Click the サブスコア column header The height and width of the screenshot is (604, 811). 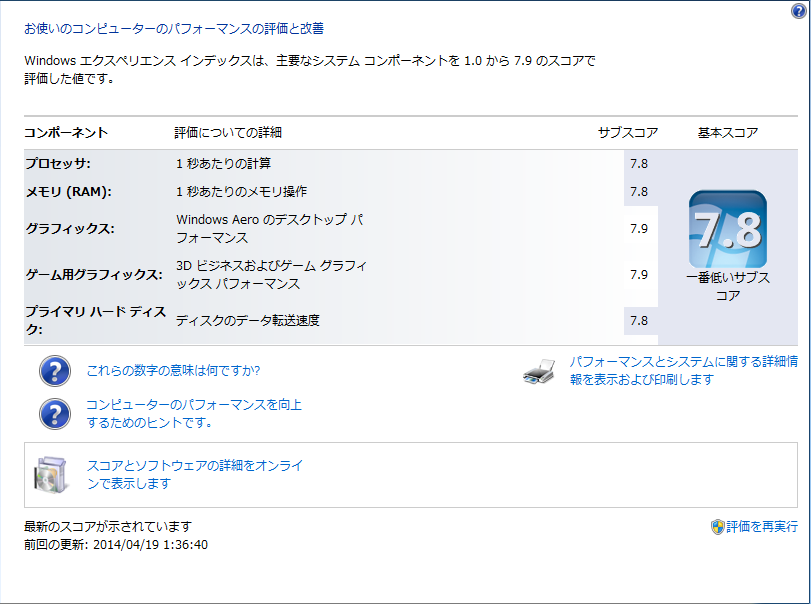click(x=628, y=133)
